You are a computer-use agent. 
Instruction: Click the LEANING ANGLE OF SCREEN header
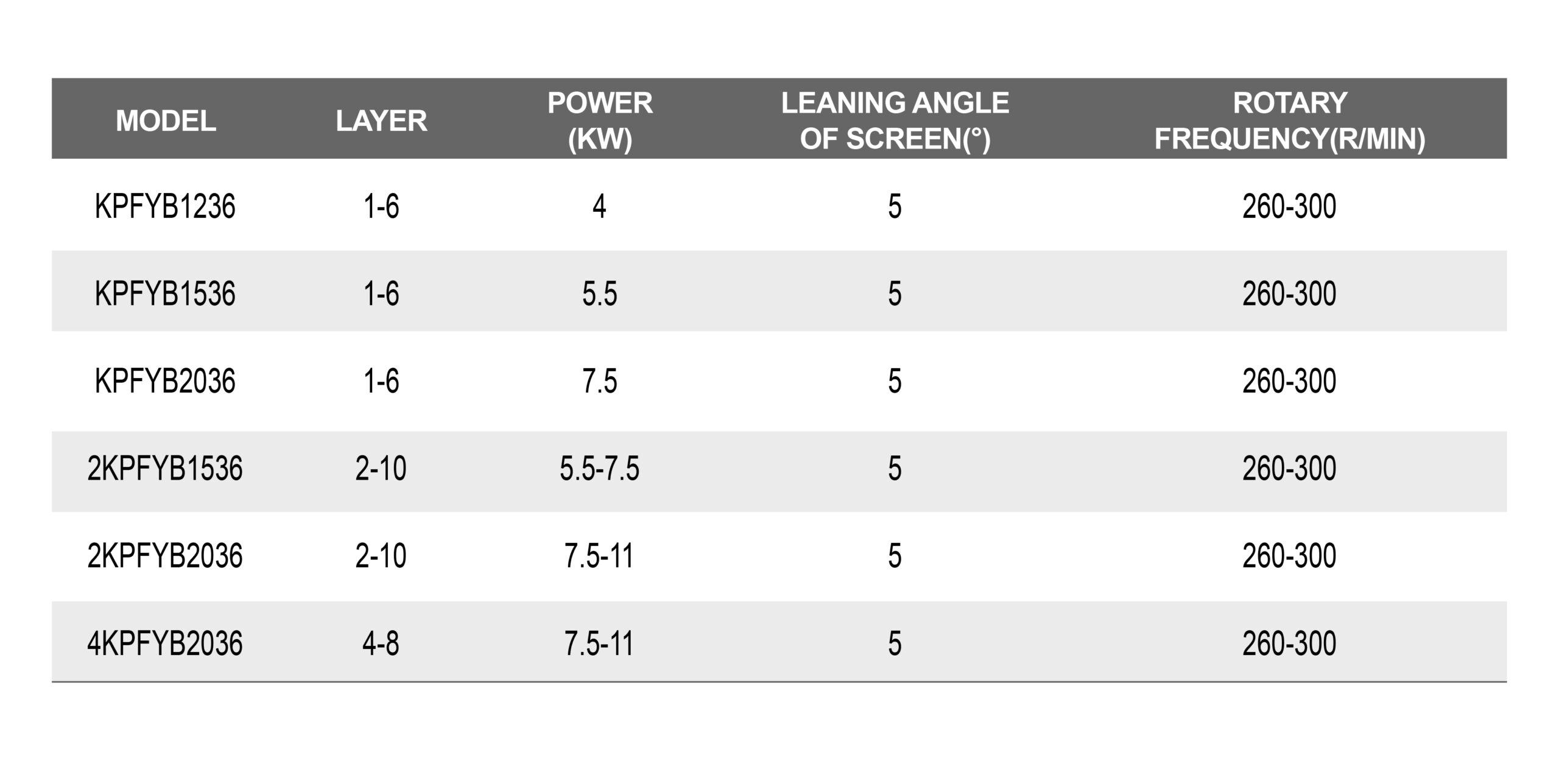click(x=895, y=121)
